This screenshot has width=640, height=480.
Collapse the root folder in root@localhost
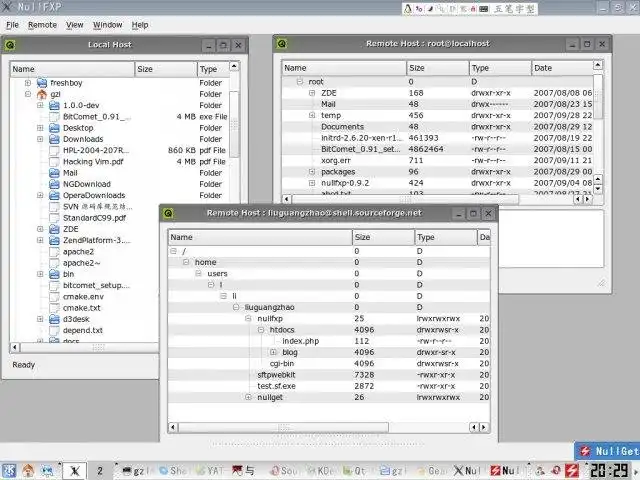(300, 82)
